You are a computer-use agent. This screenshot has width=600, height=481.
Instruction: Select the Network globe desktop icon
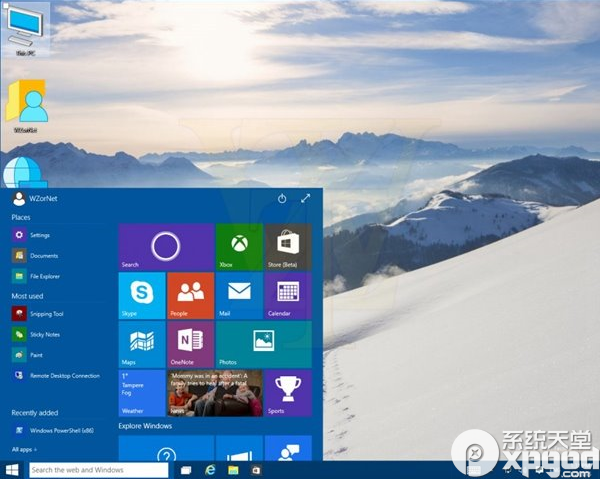pyautogui.click(x=25, y=172)
